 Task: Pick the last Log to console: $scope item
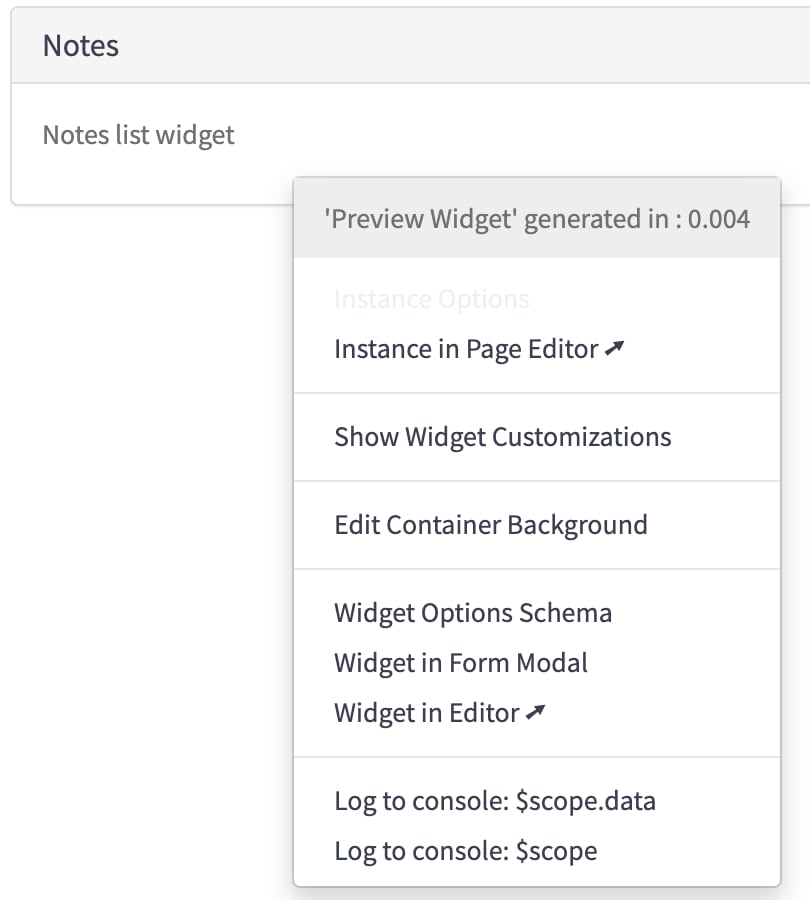click(465, 851)
